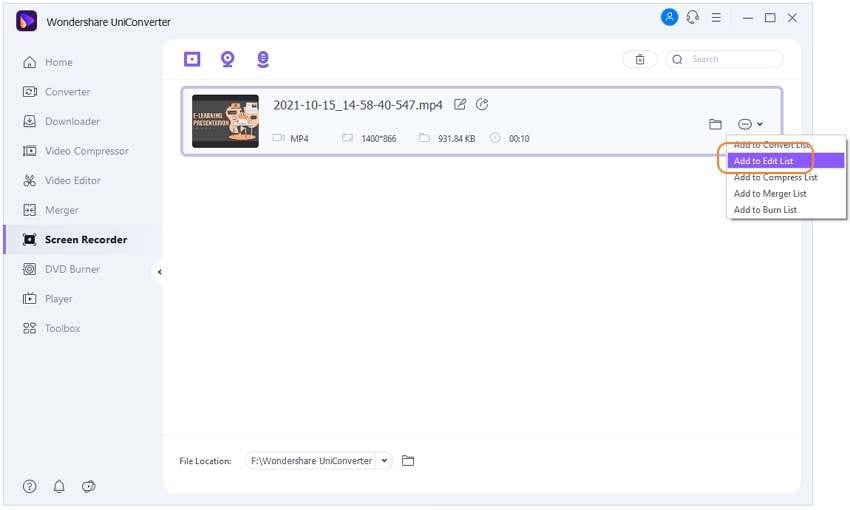Open the Player section
Viewport: 850px width, 510px height.
pos(47,299)
